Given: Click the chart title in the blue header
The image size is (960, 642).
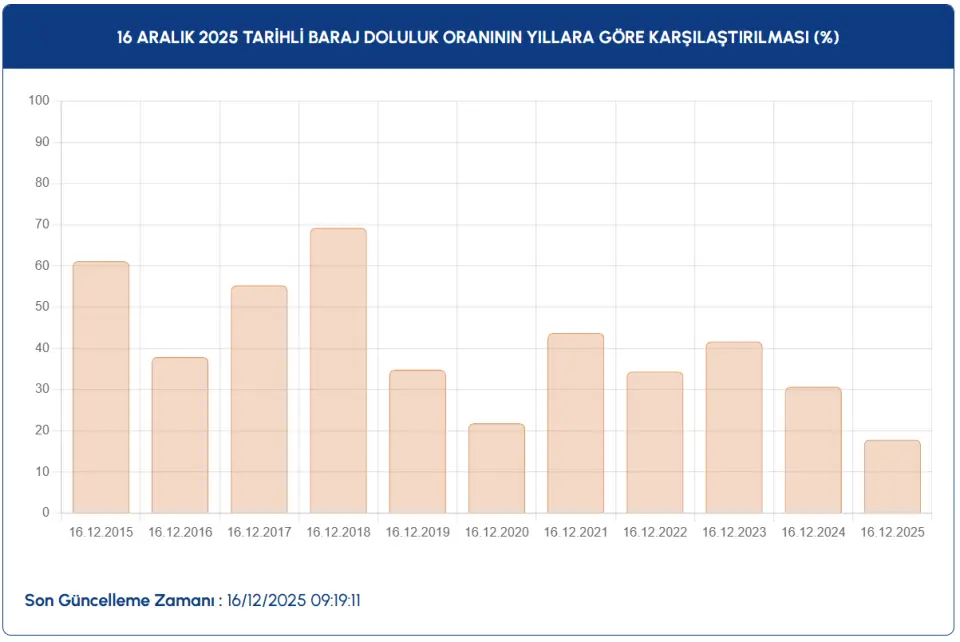Looking at the screenshot, I should click(x=478, y=37).
